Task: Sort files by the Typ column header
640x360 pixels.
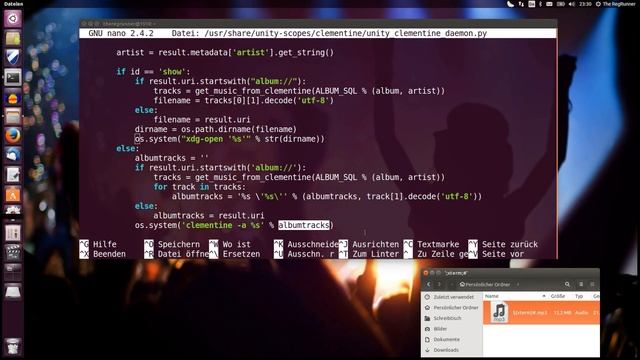Action: [579, 296]
